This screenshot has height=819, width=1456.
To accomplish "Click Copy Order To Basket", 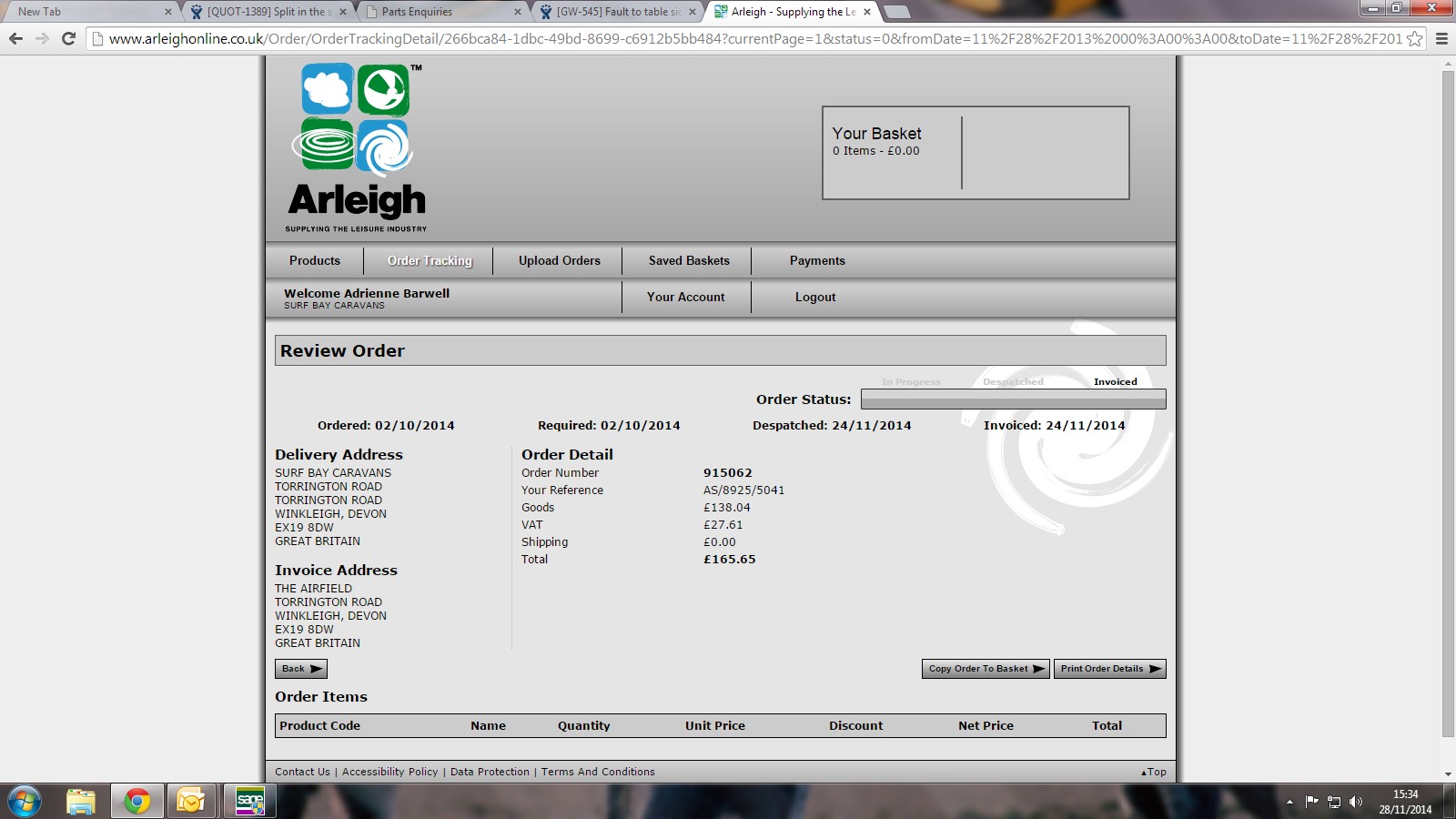I will click(986, 669).
